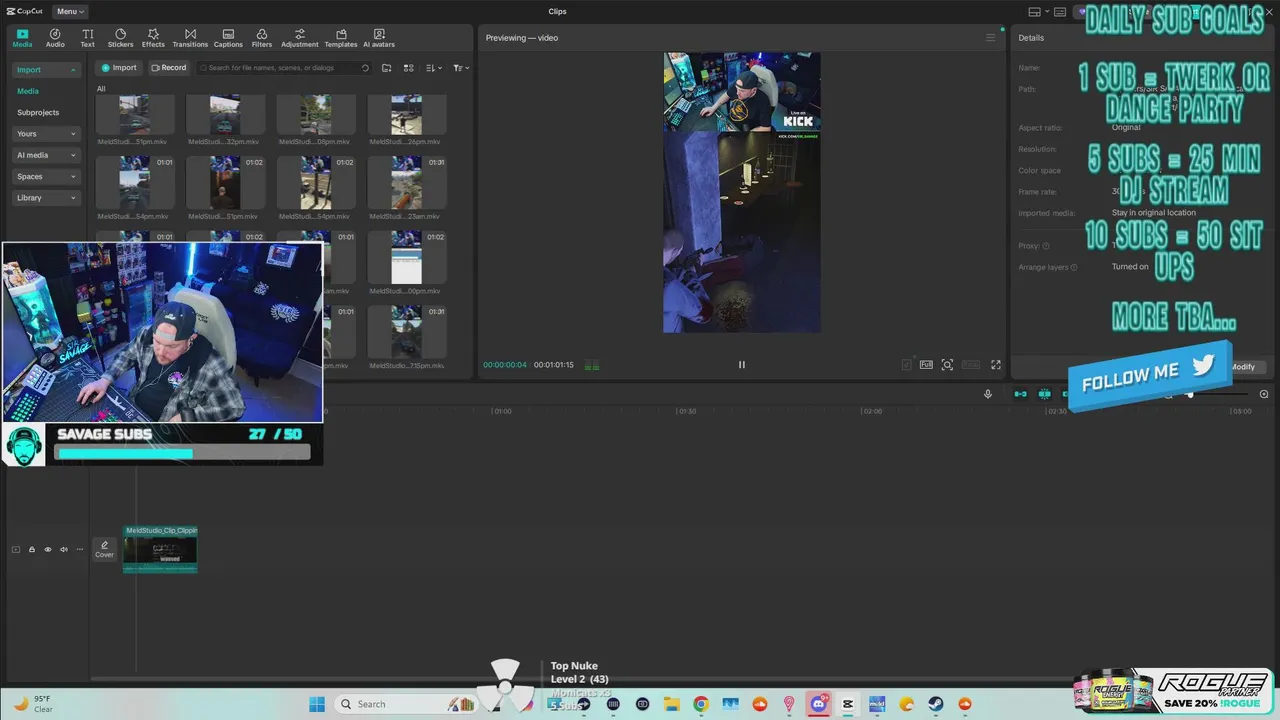This screenshot has height=720, width=1280.
Task: Expand the AI media section
Action: (46, 155)
